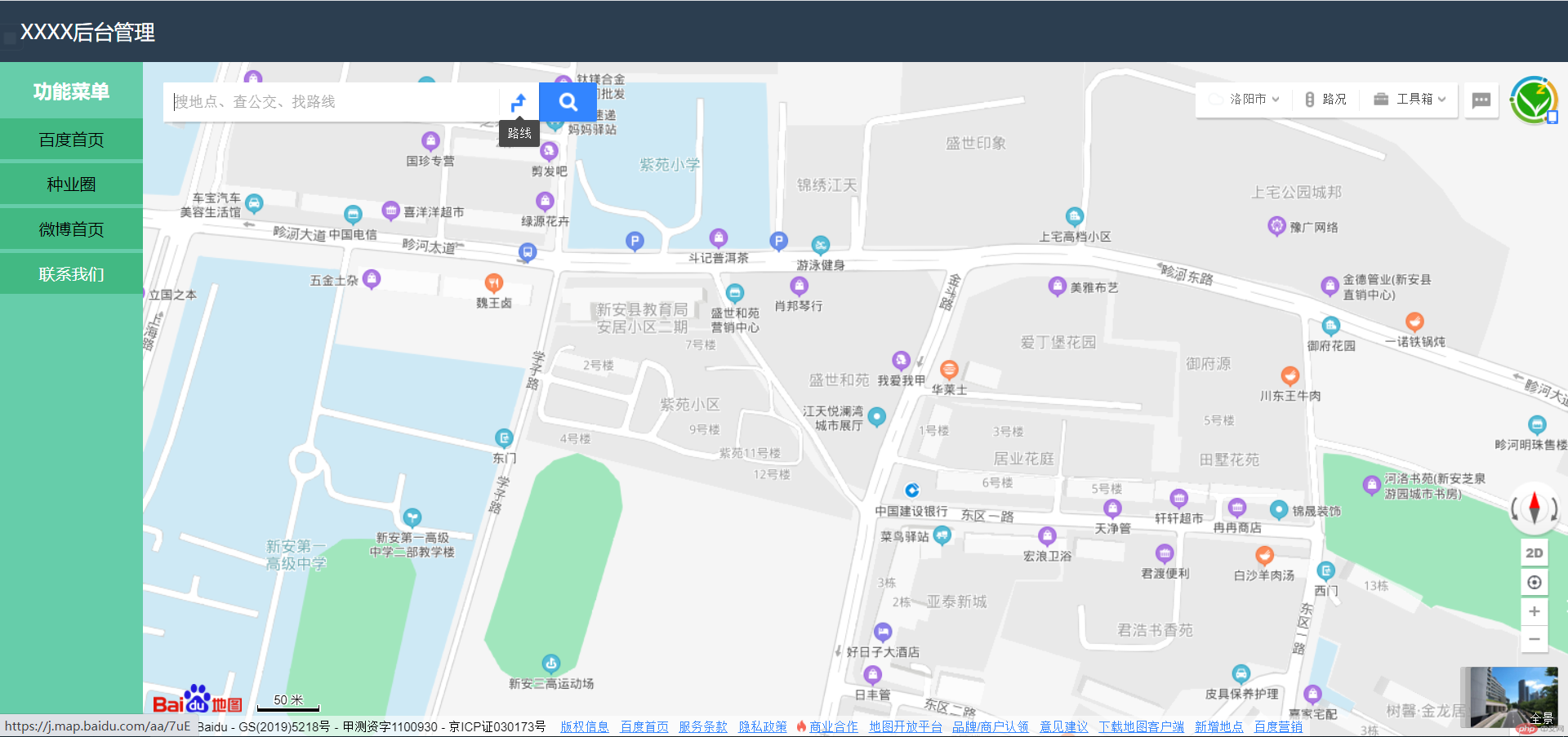Open the 版权信息 footer link

(x=585, y=726)
